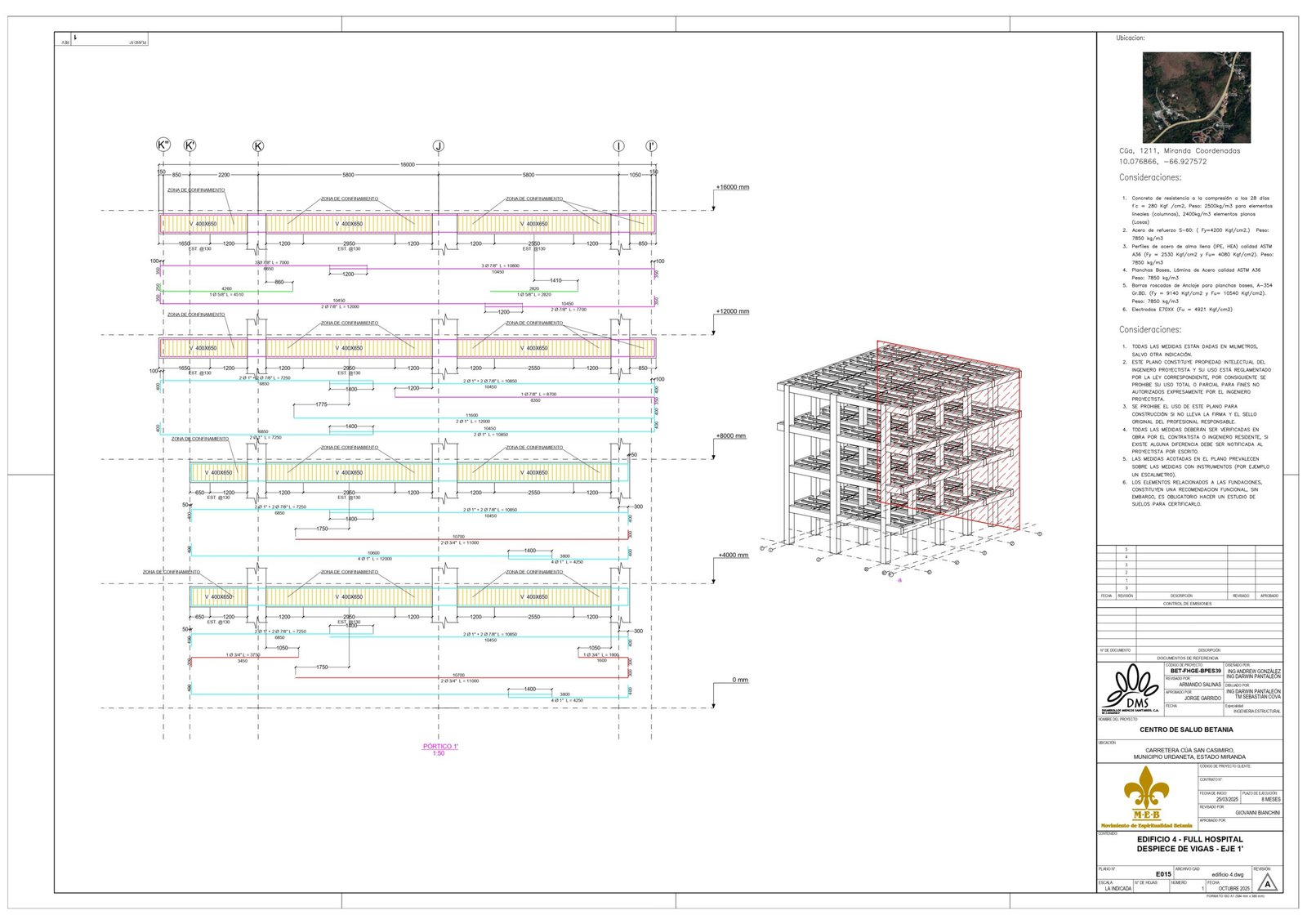Click DOCUMENTOS DE REFERENCIA table label
Screen dimensions: 1307x924
(x=1187, y=658)
